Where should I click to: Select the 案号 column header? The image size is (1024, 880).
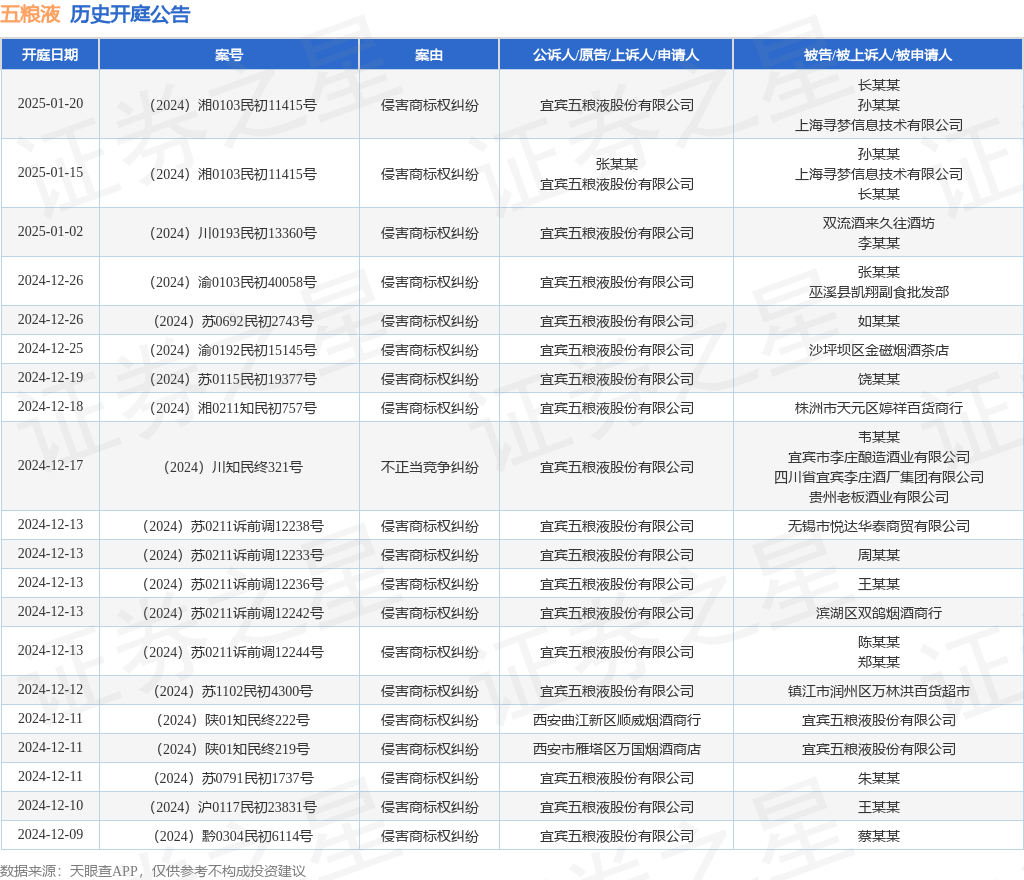click(229, 55)
